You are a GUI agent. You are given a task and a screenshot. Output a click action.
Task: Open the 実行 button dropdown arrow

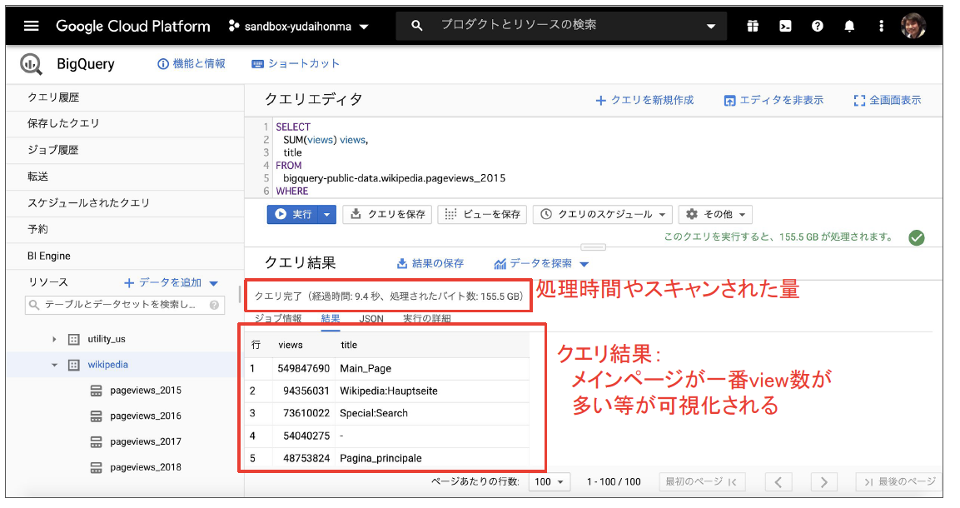[327, 214]
